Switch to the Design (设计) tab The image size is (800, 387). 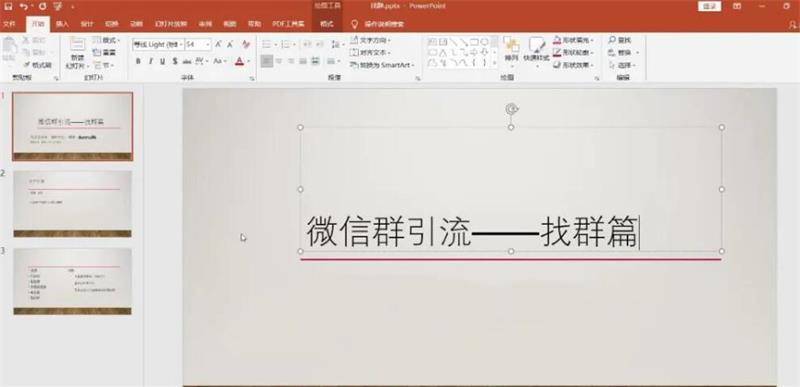[x=87, y=24]
